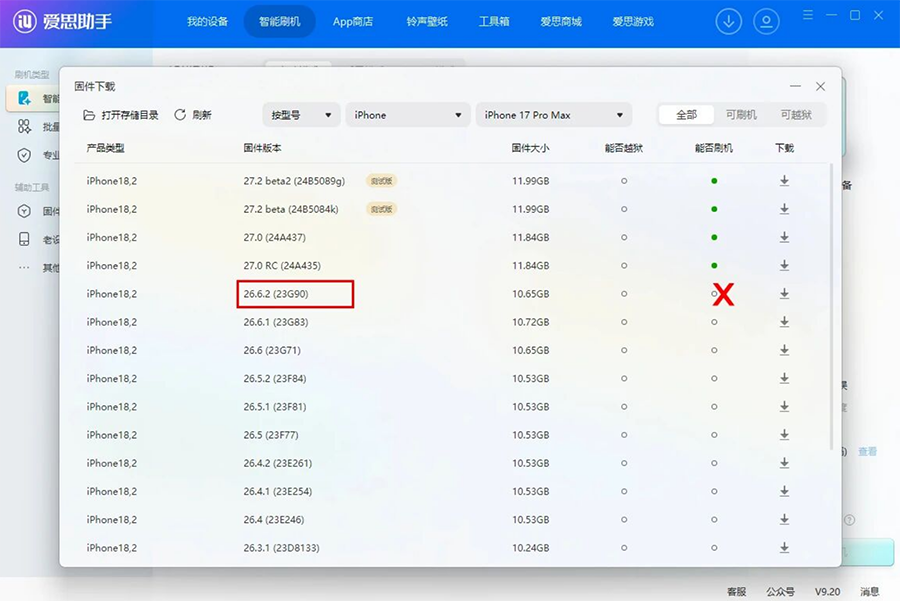Click the 固件版本 column header

(262, 148)
